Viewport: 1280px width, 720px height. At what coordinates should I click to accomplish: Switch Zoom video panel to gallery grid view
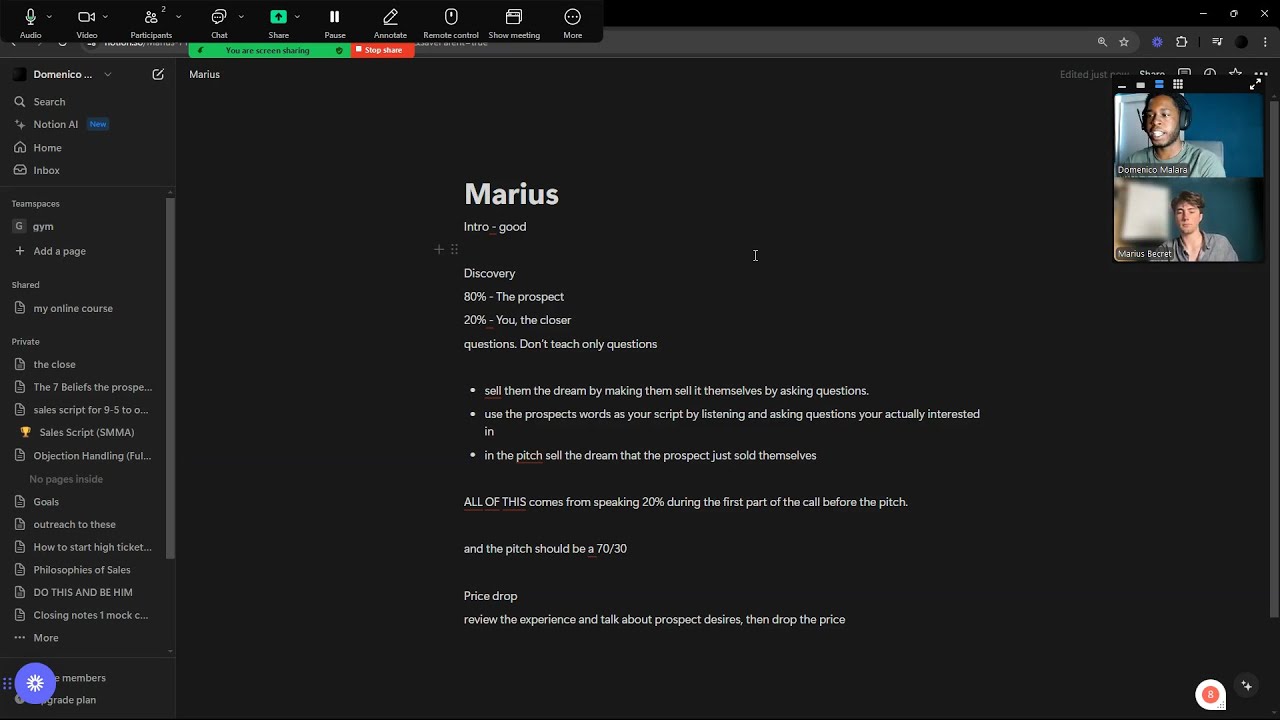point(1178,85)
